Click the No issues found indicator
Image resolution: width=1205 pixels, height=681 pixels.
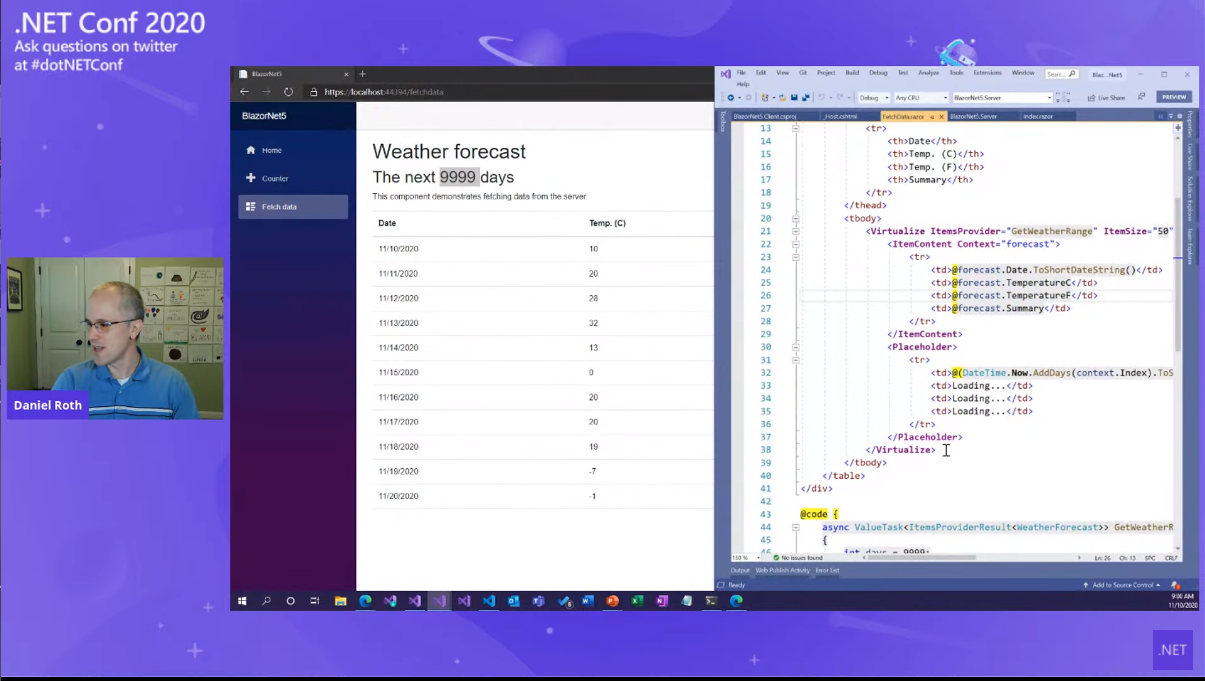[x=797, y=557]
